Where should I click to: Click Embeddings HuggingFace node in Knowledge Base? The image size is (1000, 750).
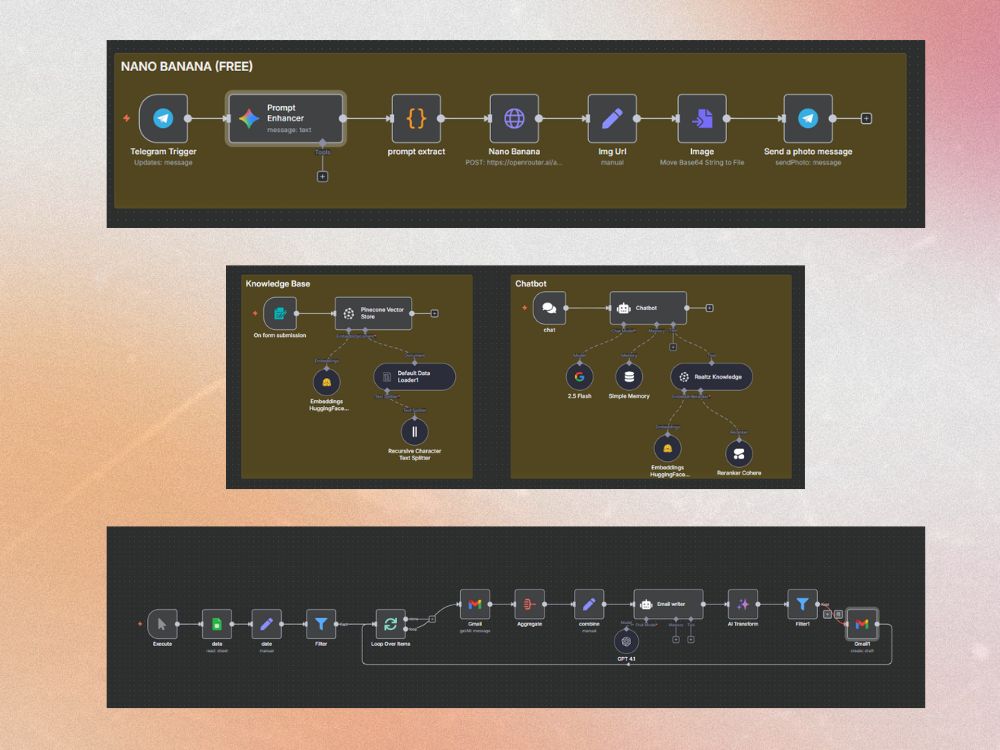[327, 382]
